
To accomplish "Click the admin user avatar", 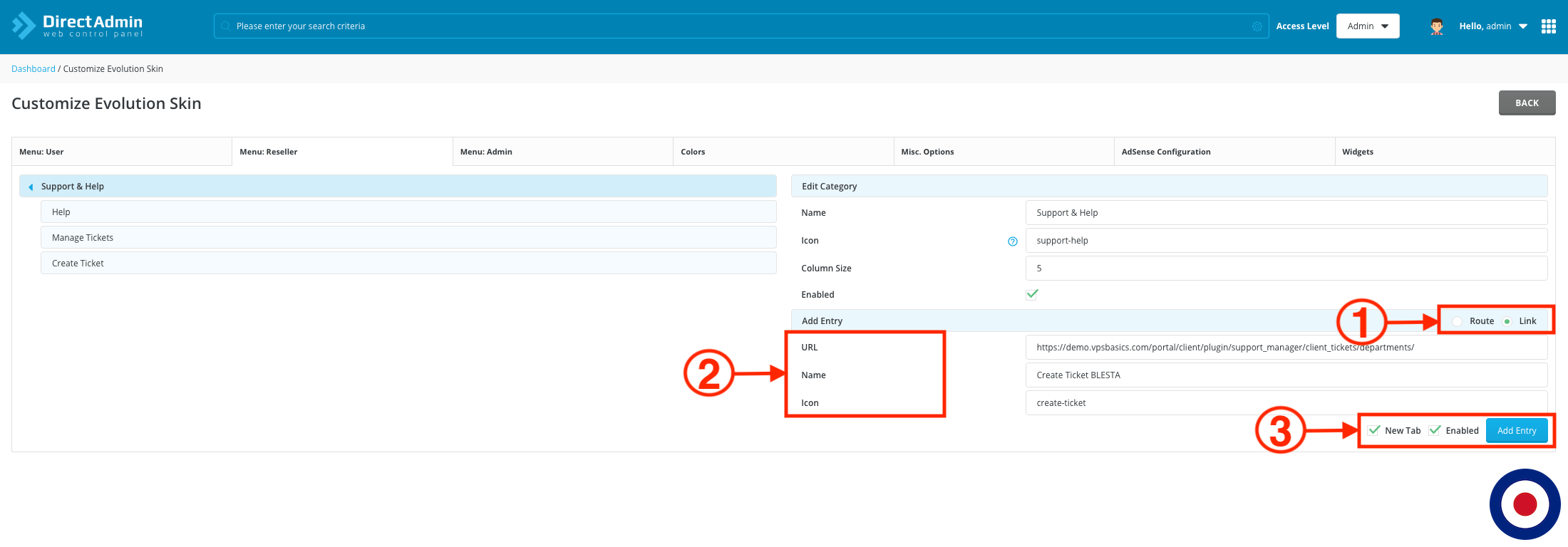I will tap(1436, 26).
